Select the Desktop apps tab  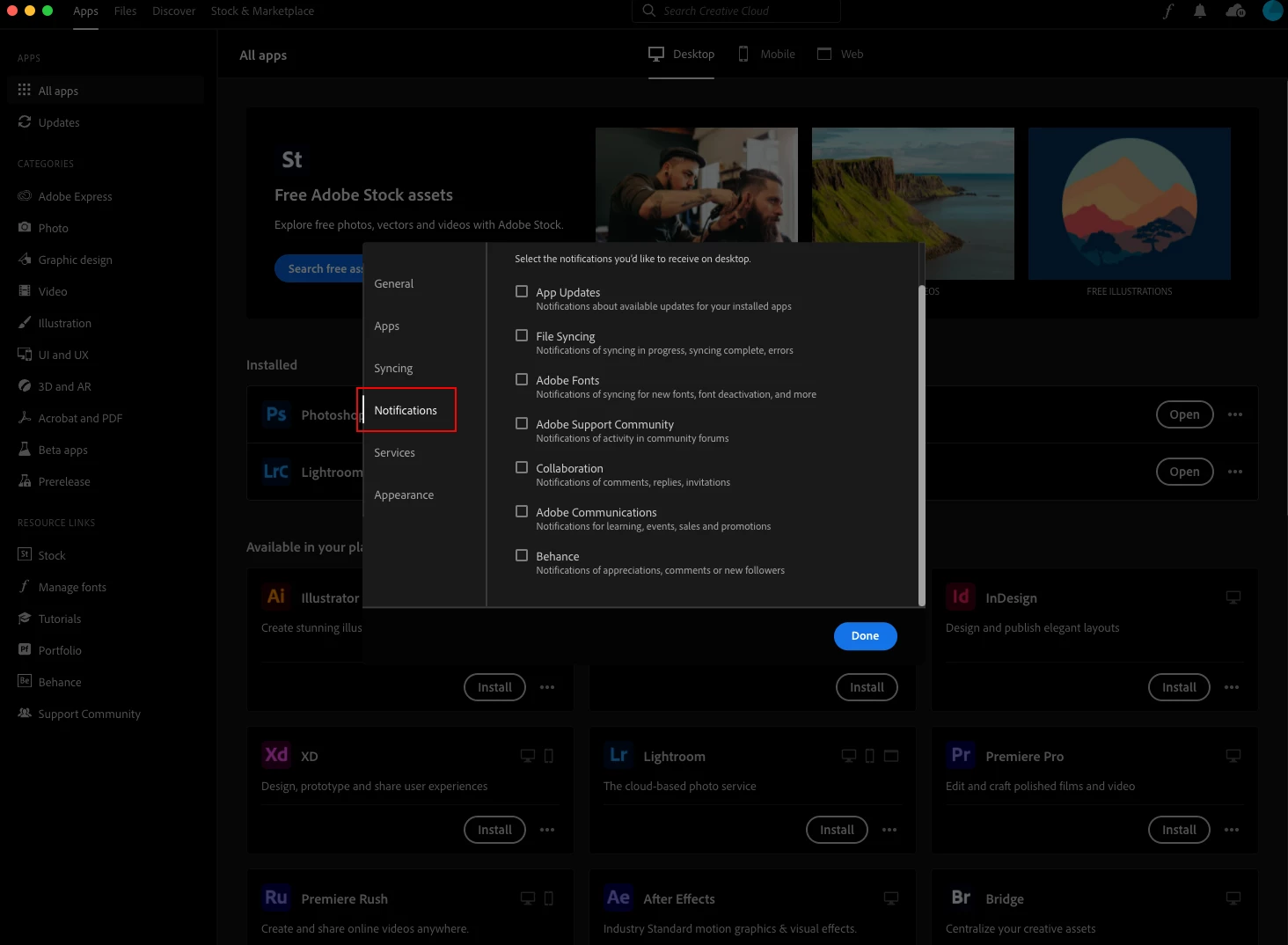[682, 54]
